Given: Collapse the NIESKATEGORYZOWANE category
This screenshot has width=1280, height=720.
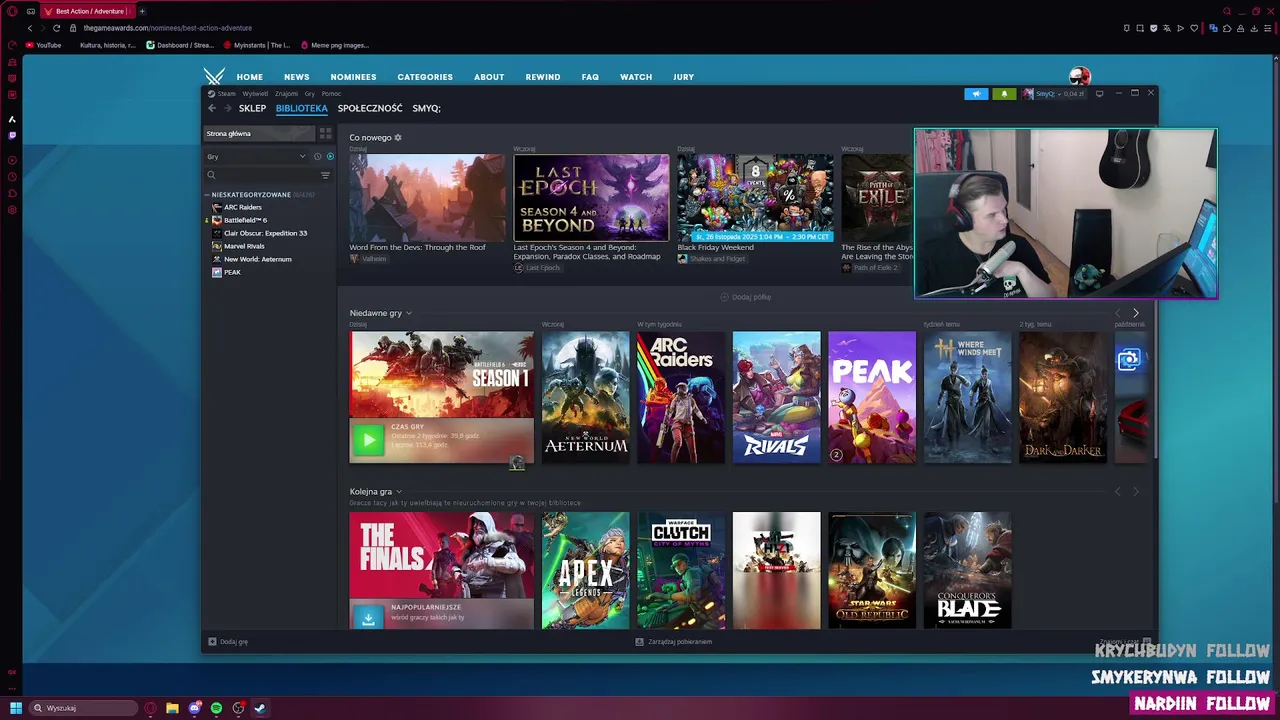Looking at the screenshot, I should pos(207,195).
